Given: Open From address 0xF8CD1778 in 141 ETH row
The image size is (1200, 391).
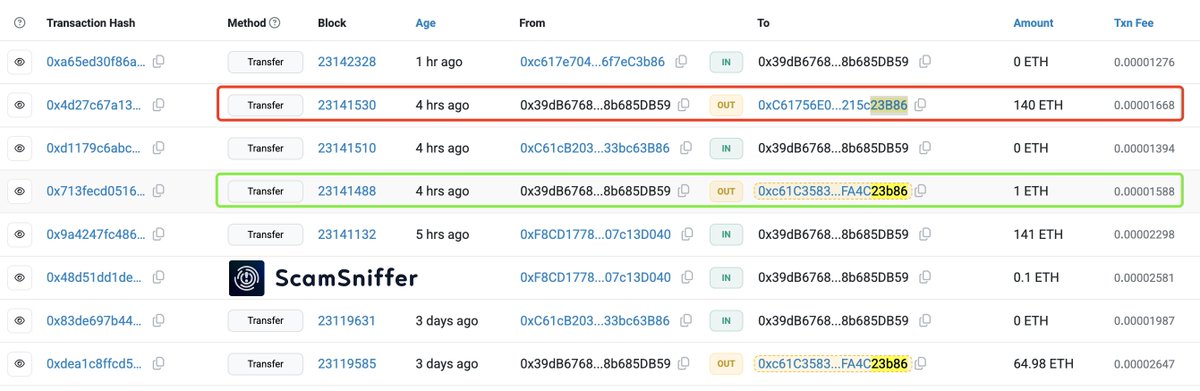Looking at the screenshot, I should click(595, 234).
